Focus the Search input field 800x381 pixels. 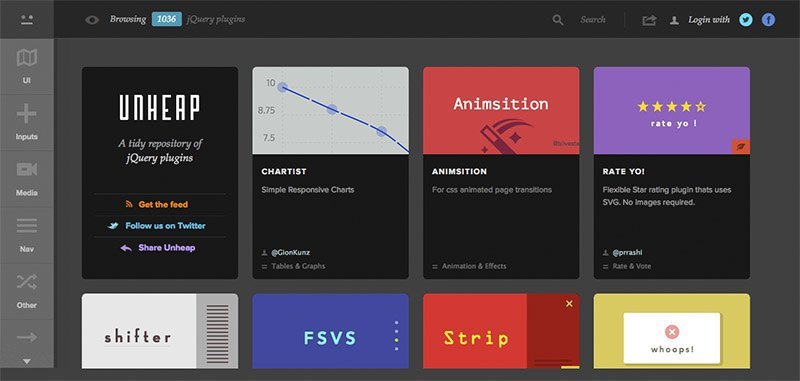coord(593,20)
